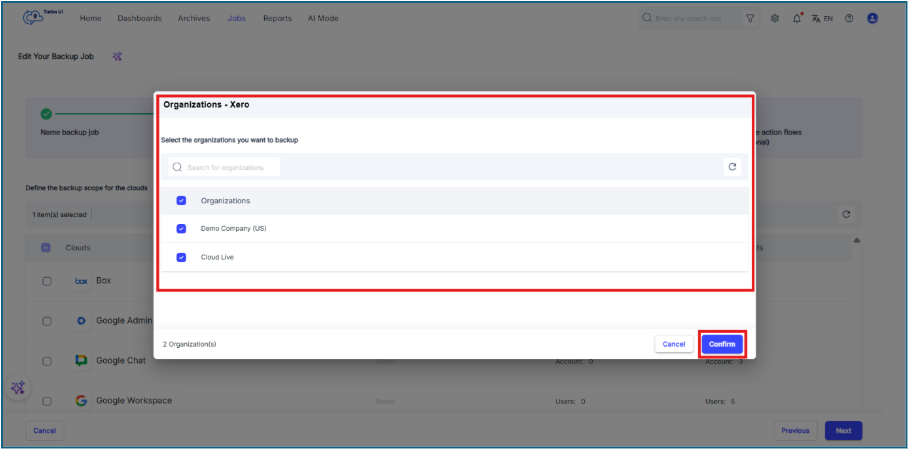Click the Google Chat logo icon
Viewport: 909px width, 450px height.
[x=81, y=361]
